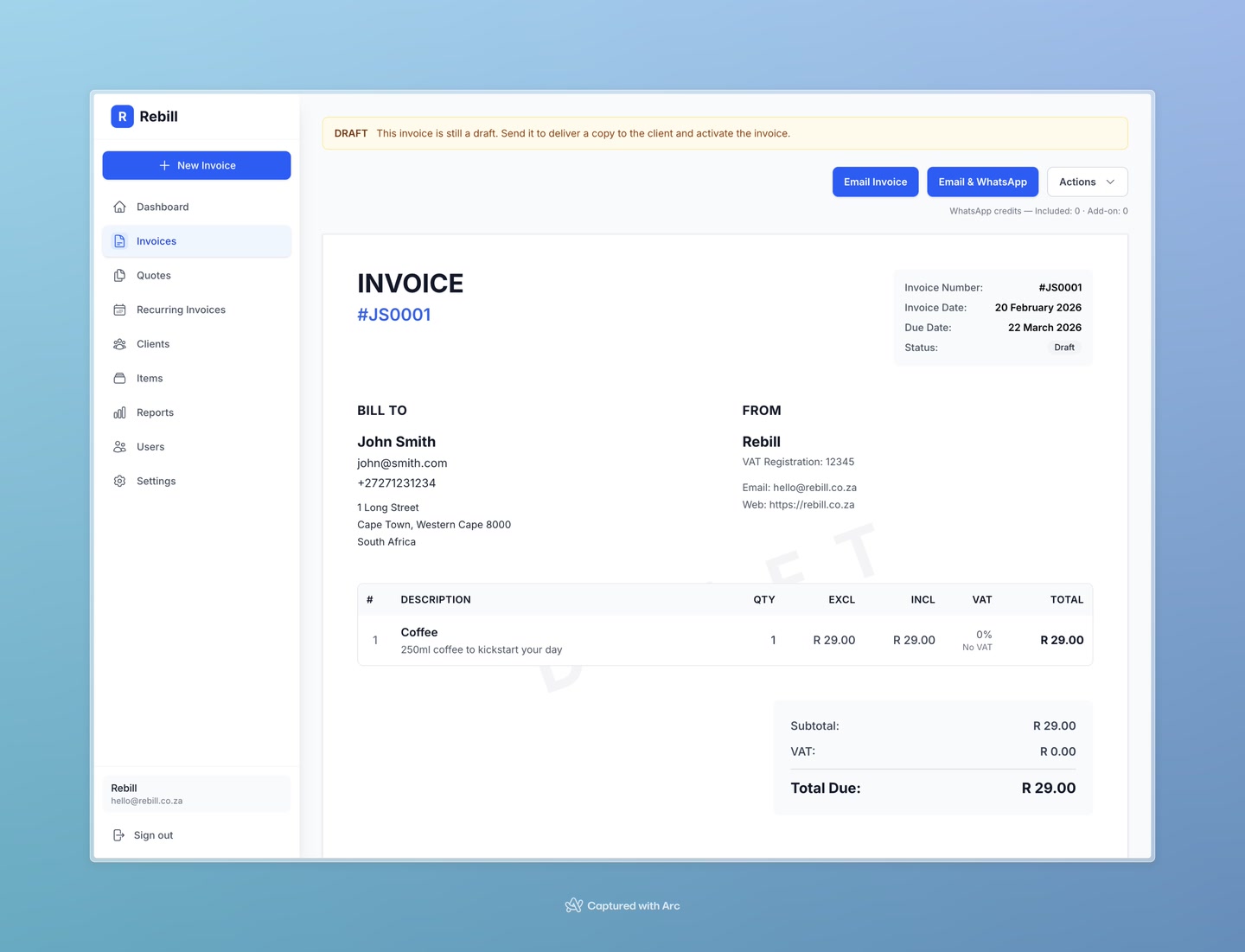Click the Draft status badge
This screenshot has height=952, width=1245.
click(1063, 347)
